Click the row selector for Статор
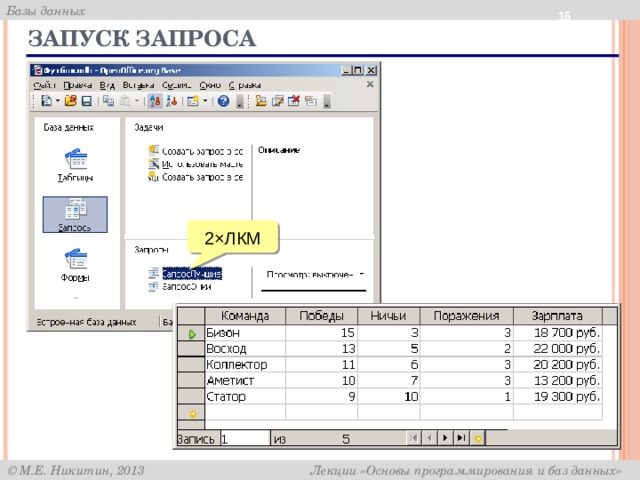Viewport: 640px width, 480px height. click(191, 396)
